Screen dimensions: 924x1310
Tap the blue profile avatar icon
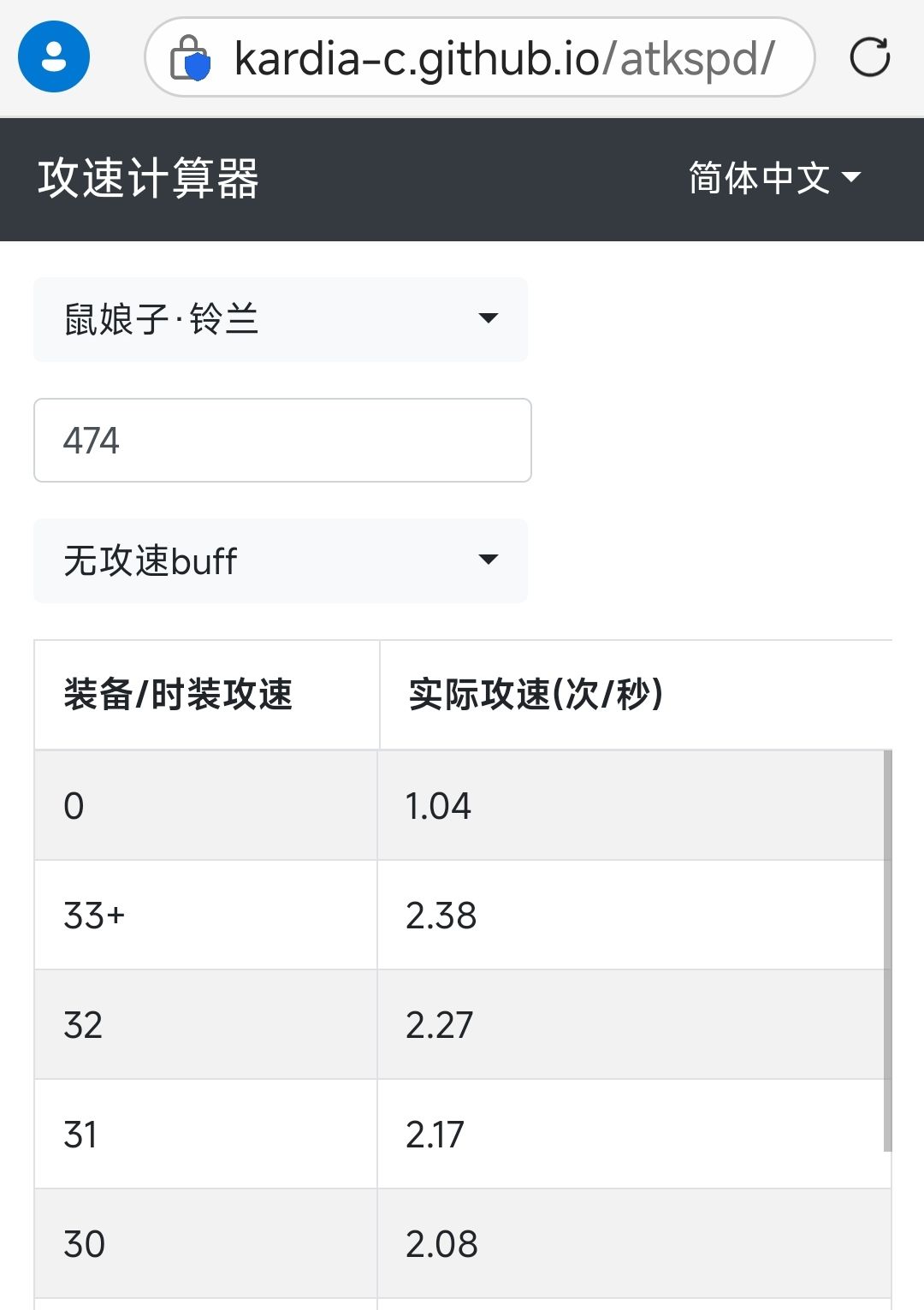click(x=54, y=57)
